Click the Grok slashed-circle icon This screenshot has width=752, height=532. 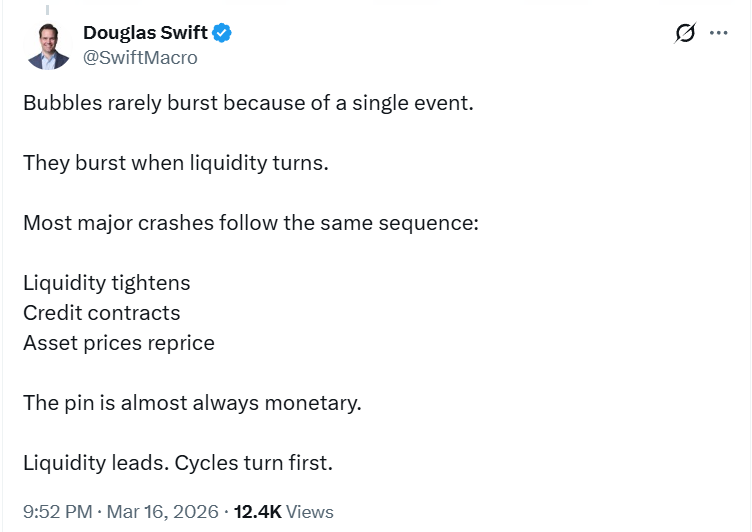[x=685, y=33]
